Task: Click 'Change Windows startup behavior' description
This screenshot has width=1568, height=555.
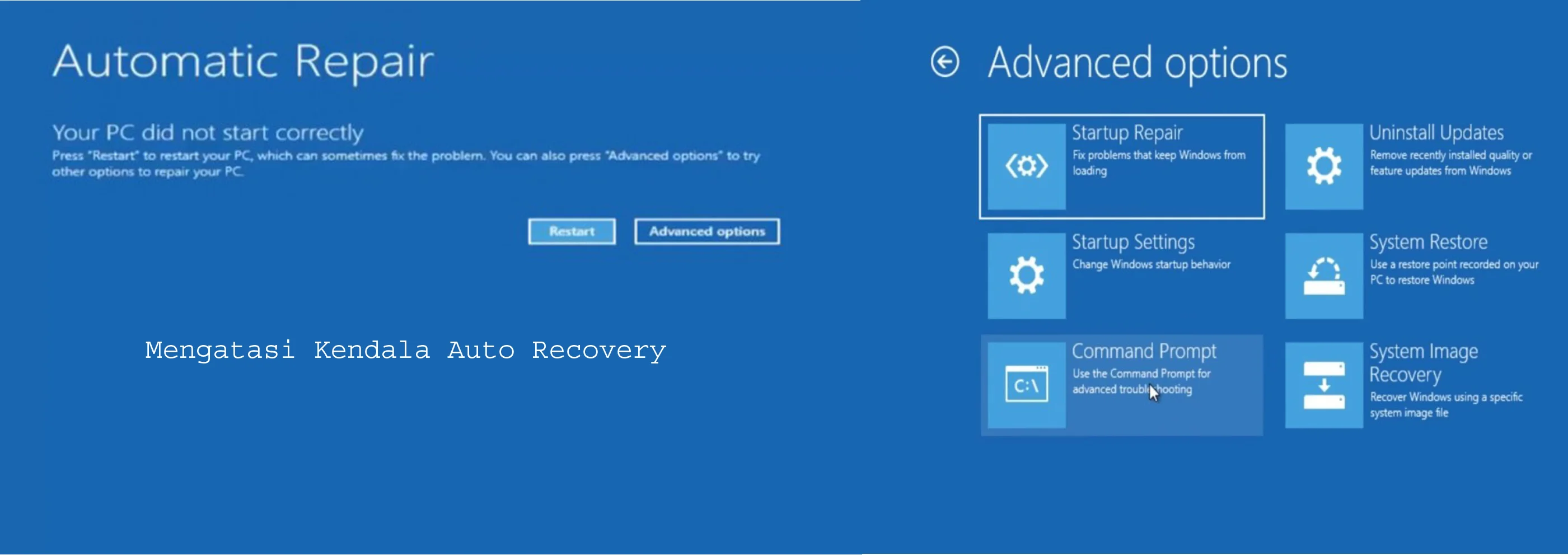Action: [x=1152, y=264]
